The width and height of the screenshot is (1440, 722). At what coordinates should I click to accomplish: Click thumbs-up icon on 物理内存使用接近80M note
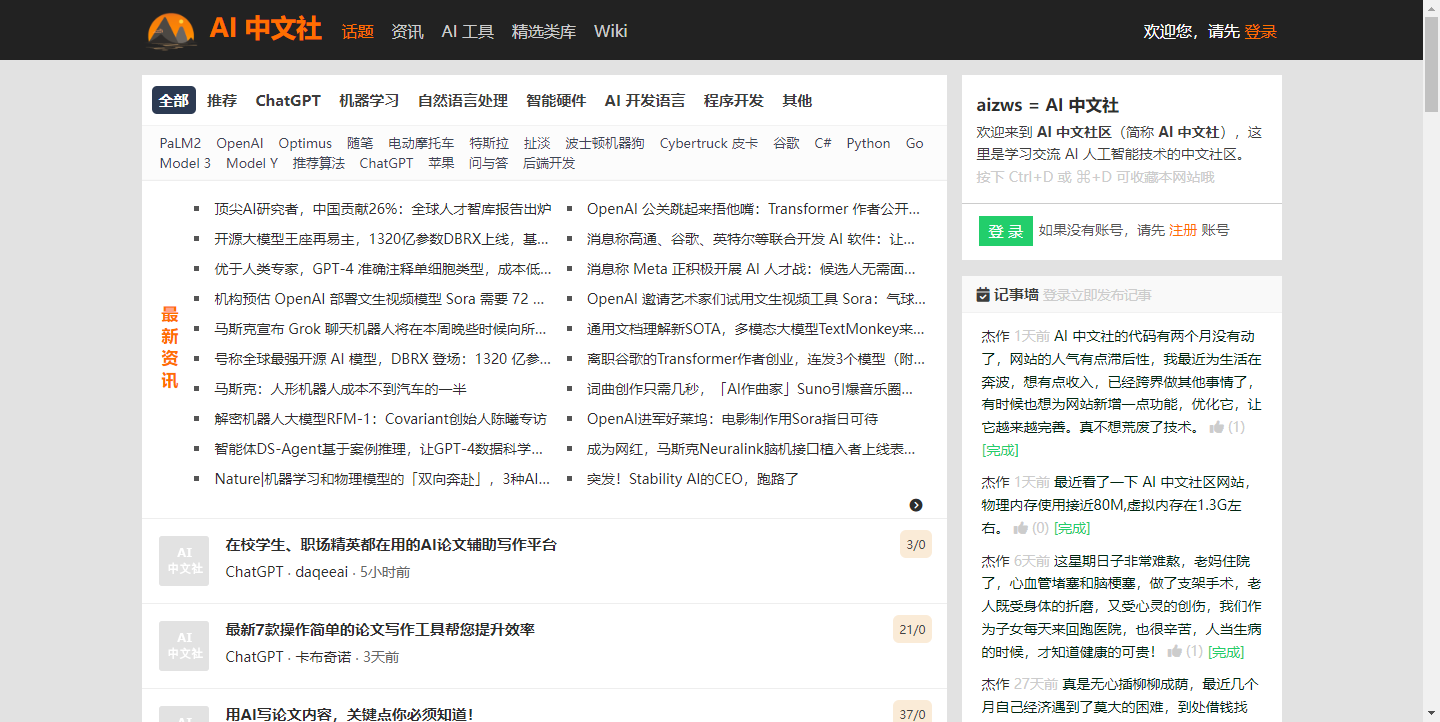1021,528
